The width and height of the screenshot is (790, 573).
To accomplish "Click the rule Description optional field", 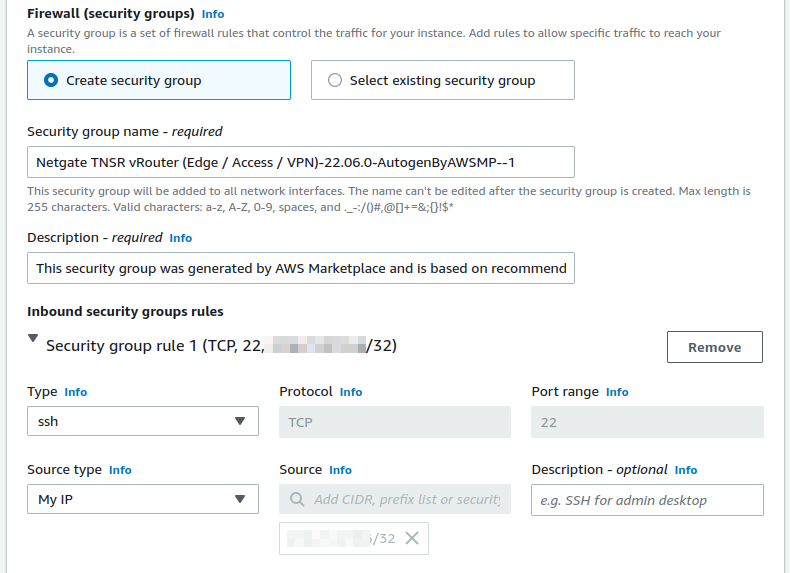I will point(647,500).
